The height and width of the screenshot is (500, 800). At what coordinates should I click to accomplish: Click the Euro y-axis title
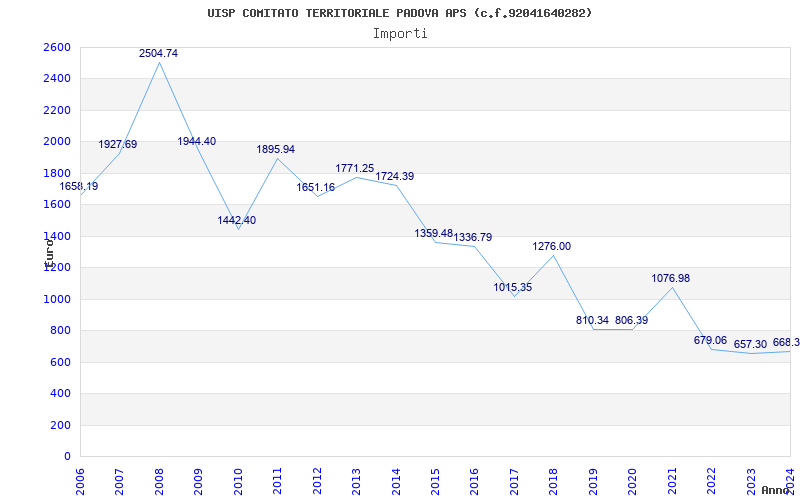49,253
